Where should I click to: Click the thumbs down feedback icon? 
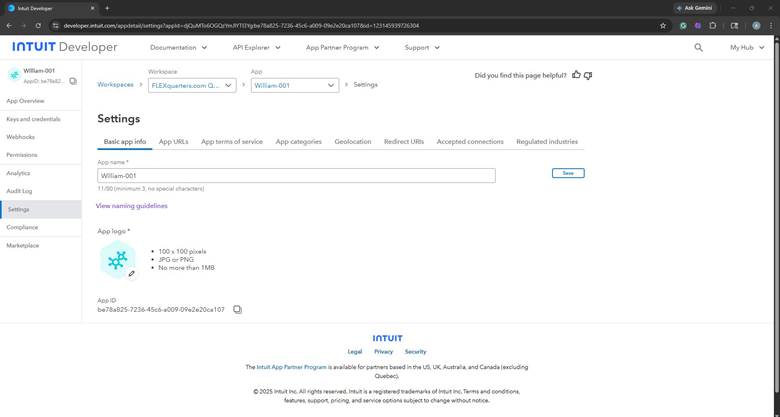pyautogui.click(x=588, y=75)
